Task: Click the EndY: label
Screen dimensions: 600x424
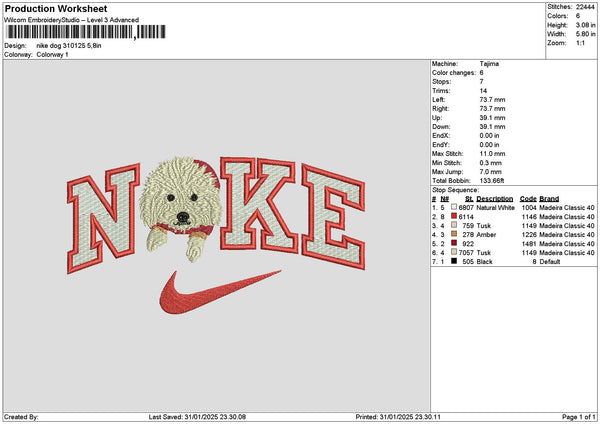Action: [441, 145]
